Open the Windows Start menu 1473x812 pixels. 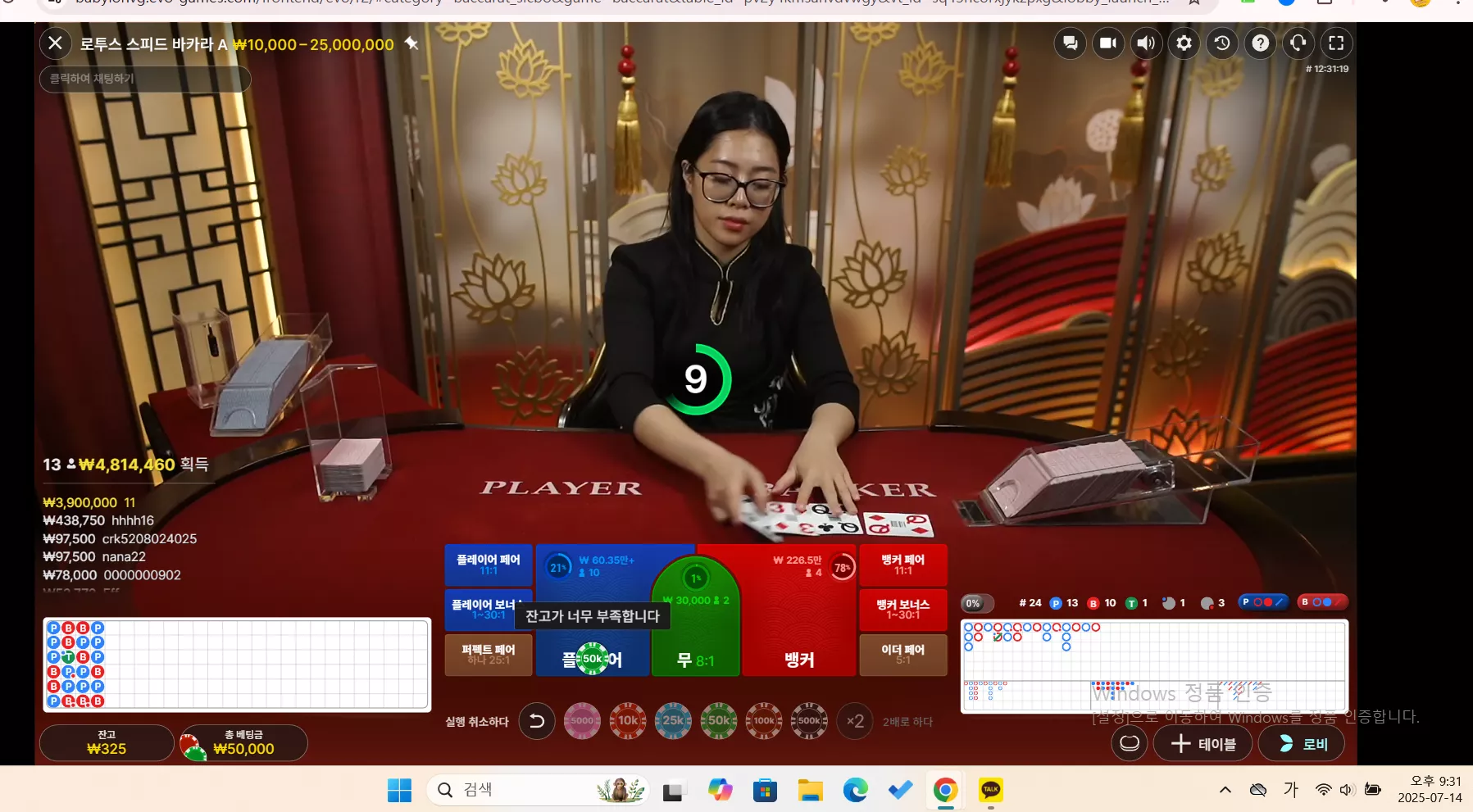[399, 790]
